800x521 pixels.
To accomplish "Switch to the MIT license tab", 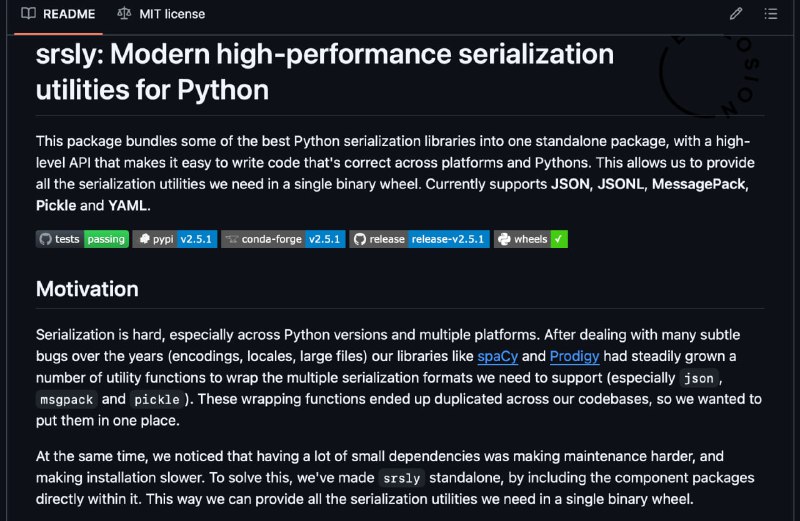I will click(161, 14).
